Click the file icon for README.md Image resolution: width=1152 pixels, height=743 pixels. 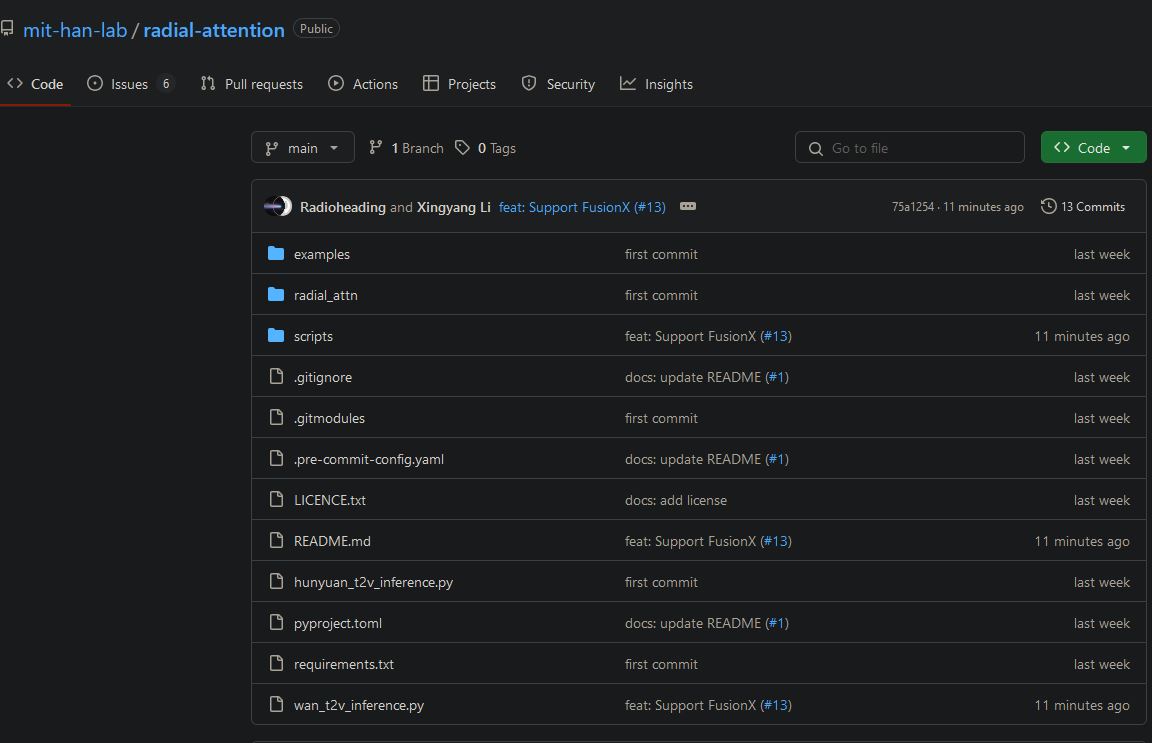point(276,541)
